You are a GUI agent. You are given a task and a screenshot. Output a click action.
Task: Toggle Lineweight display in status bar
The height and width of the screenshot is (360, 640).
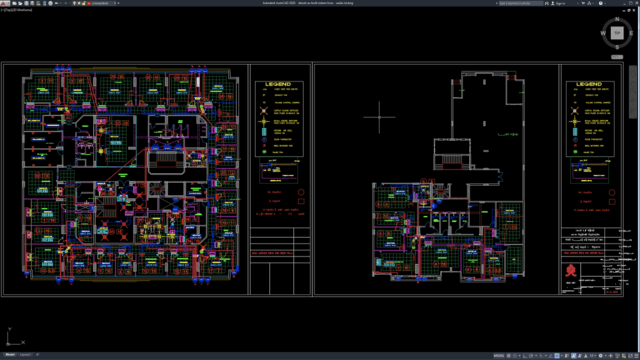tap(567, 356)
